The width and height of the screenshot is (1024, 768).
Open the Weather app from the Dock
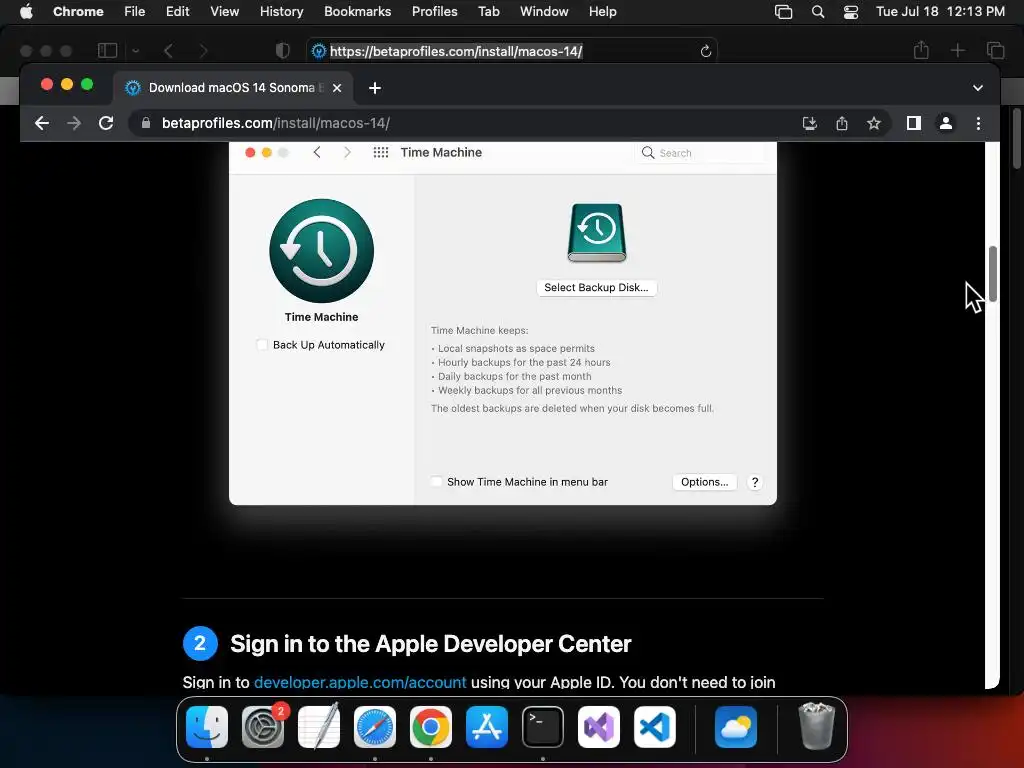coord(736,727)
